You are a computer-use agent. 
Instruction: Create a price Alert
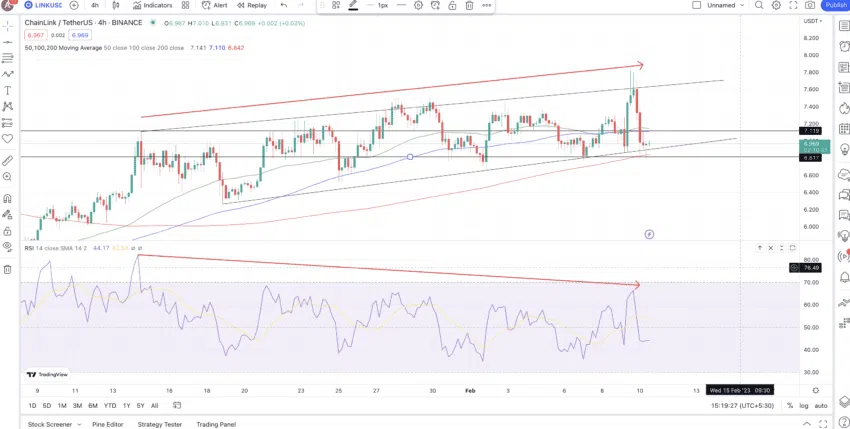tap(215, 5)
